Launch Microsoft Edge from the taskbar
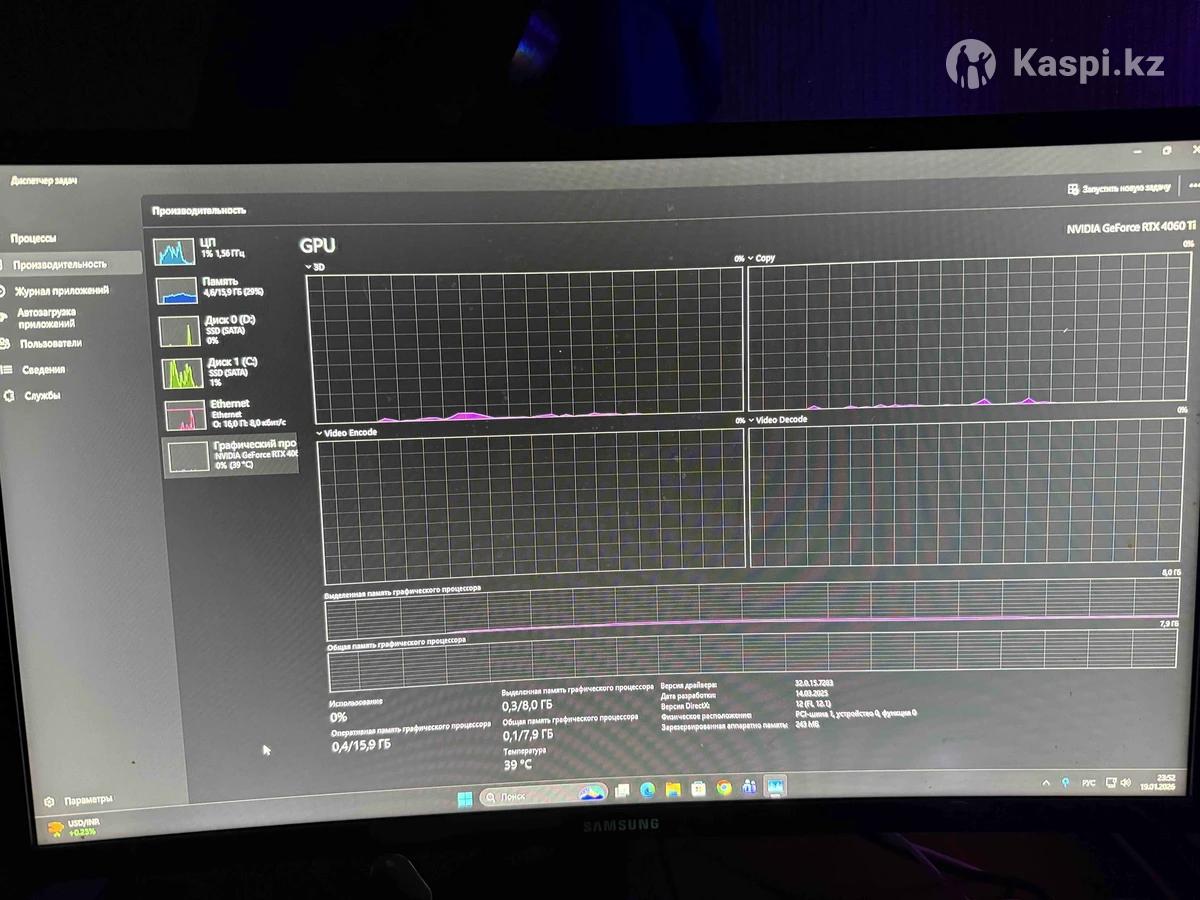 648,790
